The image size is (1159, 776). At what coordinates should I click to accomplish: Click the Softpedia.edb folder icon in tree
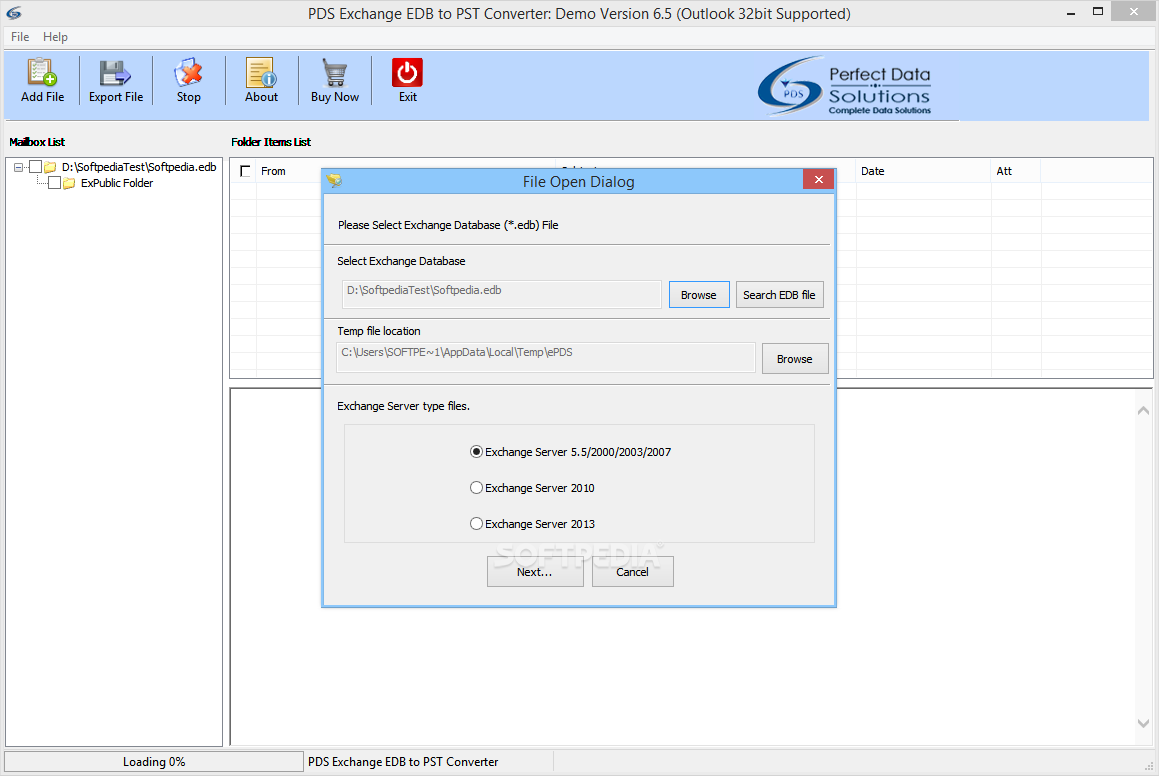tap(50, 167)
